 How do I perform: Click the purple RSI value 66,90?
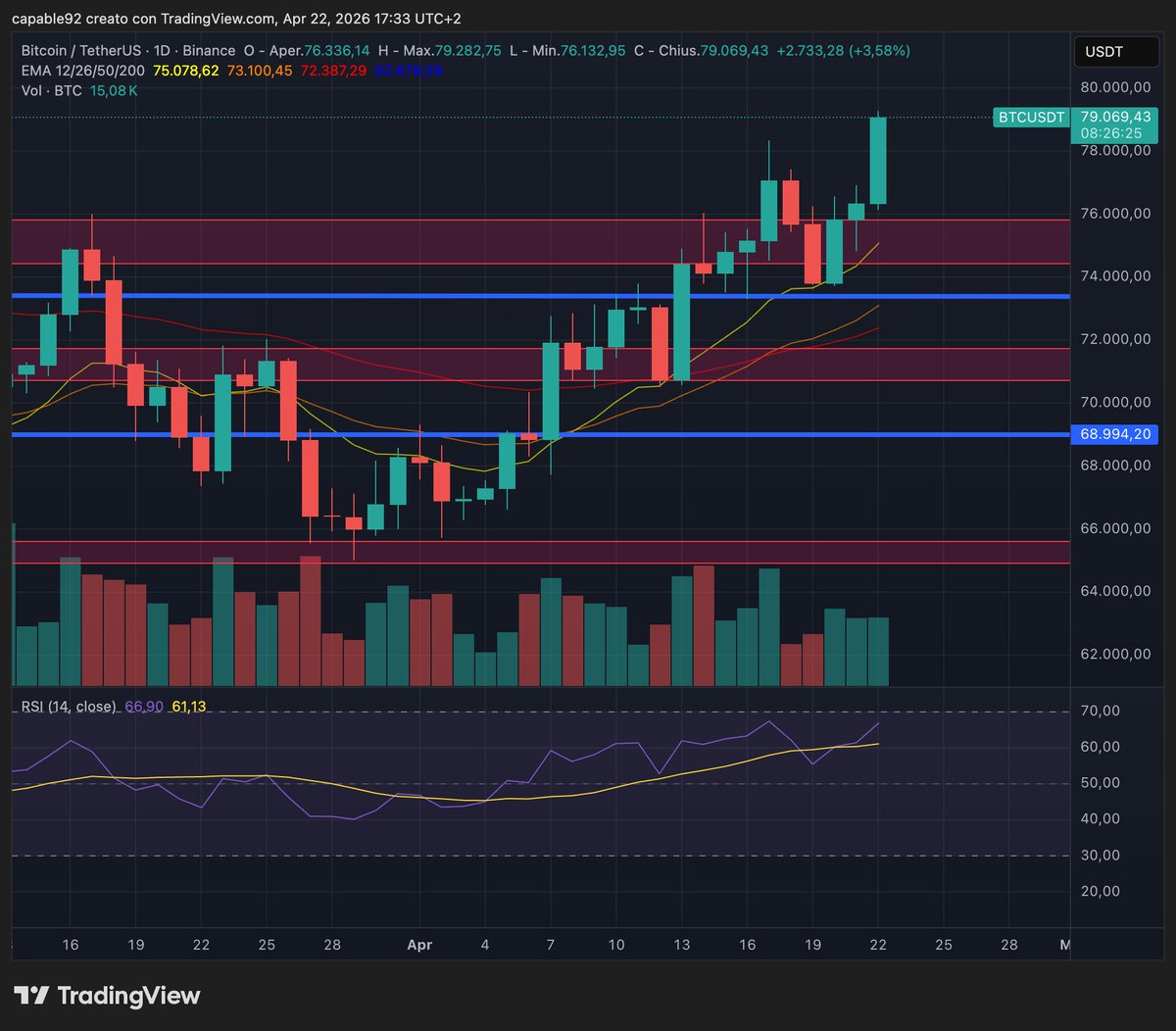coord(144,707)
